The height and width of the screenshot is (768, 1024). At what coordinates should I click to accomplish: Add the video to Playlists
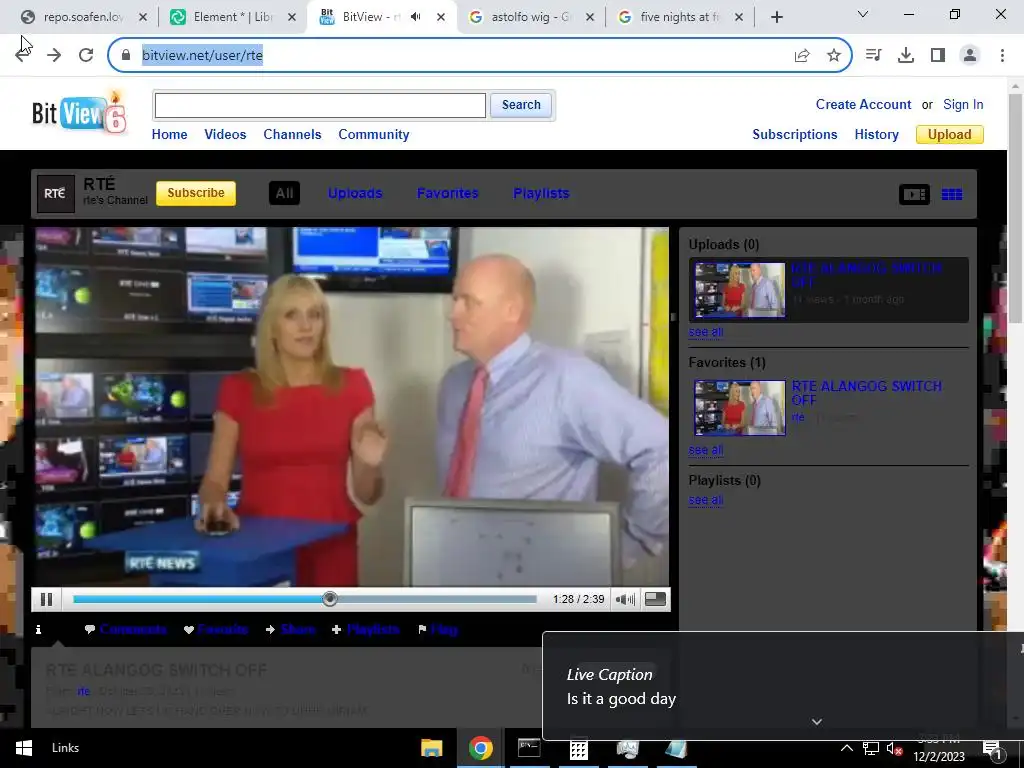point(366,630)
